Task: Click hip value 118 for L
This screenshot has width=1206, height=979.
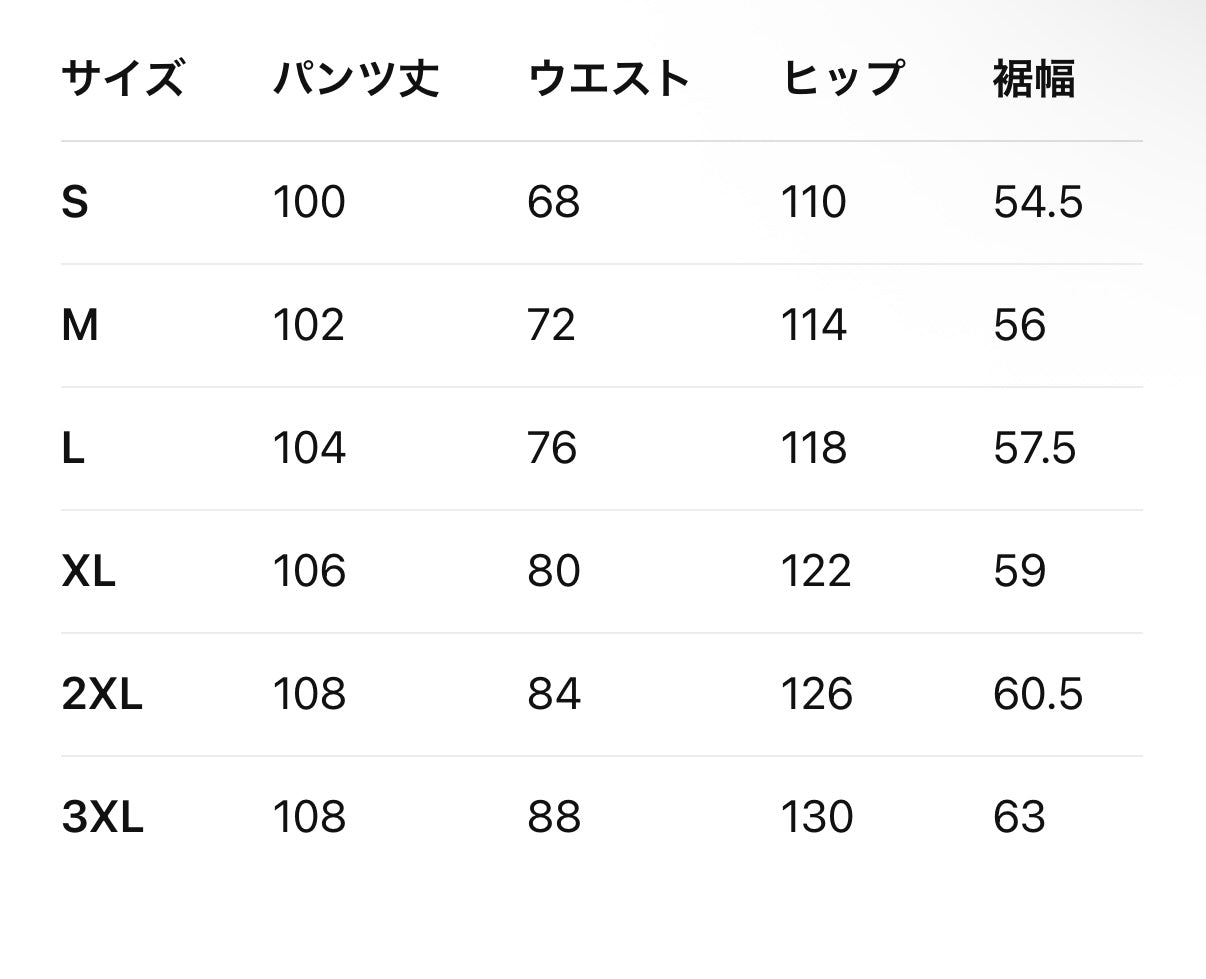Action: pos(814,449)
